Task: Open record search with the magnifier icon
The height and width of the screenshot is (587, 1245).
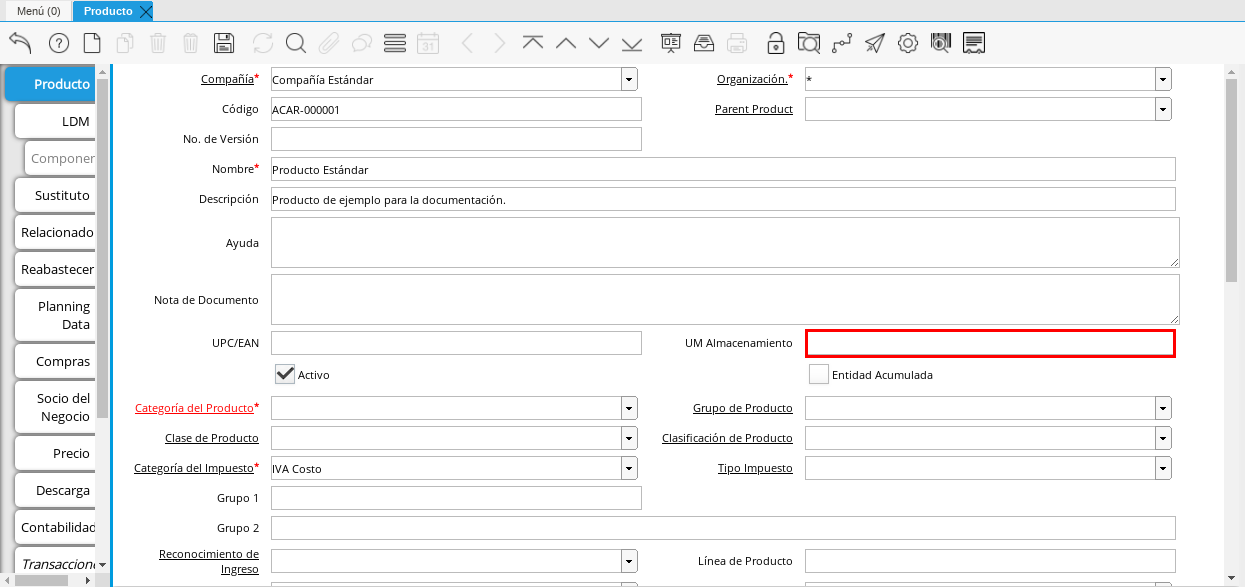Action: click(x=295, y=43)
